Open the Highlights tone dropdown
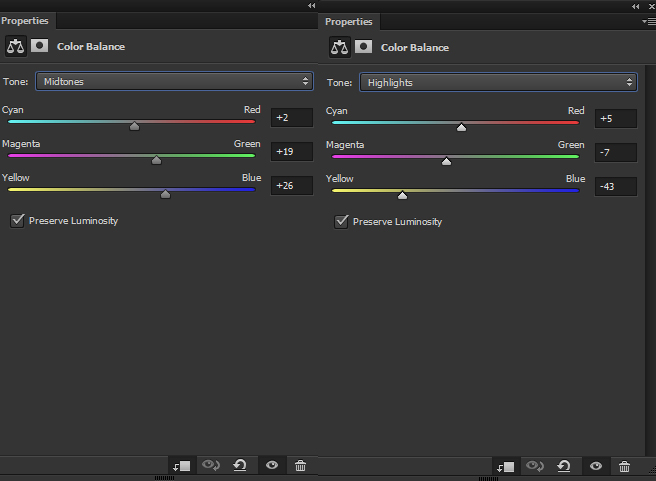The height and width of the screenshot is (481, 656). [x=499, y=82]
